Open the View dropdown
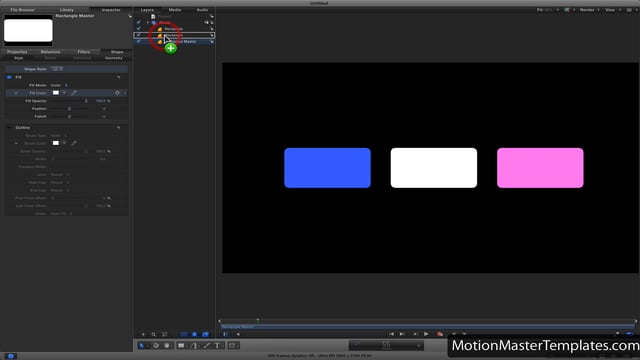The width and height of the screenshot is (640, 360). 613,10
